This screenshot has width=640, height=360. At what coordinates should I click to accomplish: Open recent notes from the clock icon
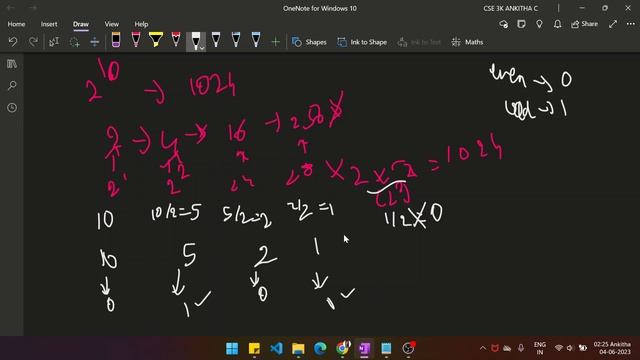(12, 108)
